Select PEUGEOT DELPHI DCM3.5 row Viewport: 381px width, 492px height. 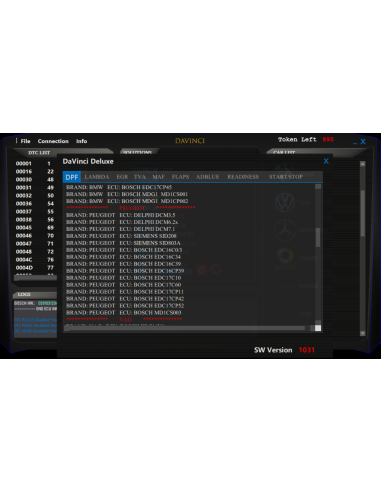pos(121,215)
